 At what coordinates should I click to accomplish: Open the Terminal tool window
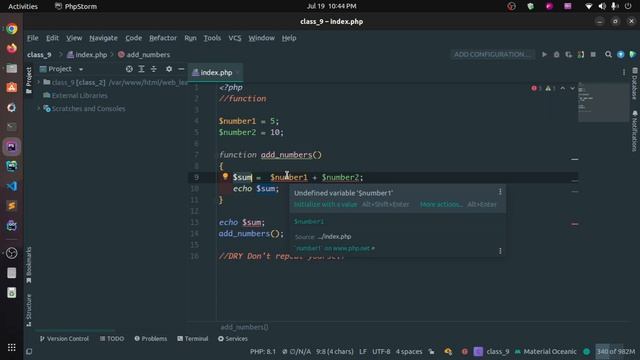pyautogui.click(x=193, y=339)
